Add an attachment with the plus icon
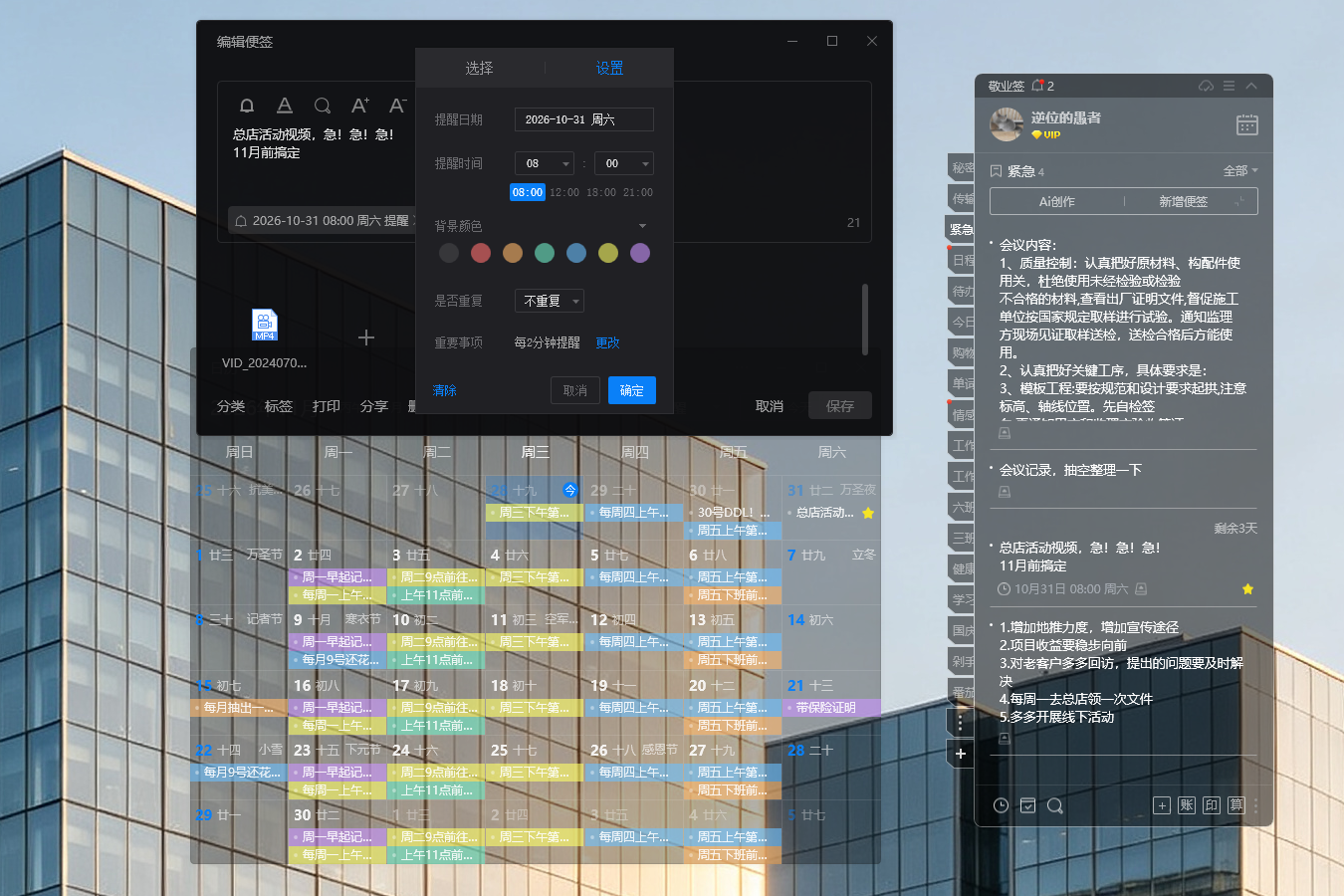Viewport: 1344px width, 896px height. (x=366, y=337)
